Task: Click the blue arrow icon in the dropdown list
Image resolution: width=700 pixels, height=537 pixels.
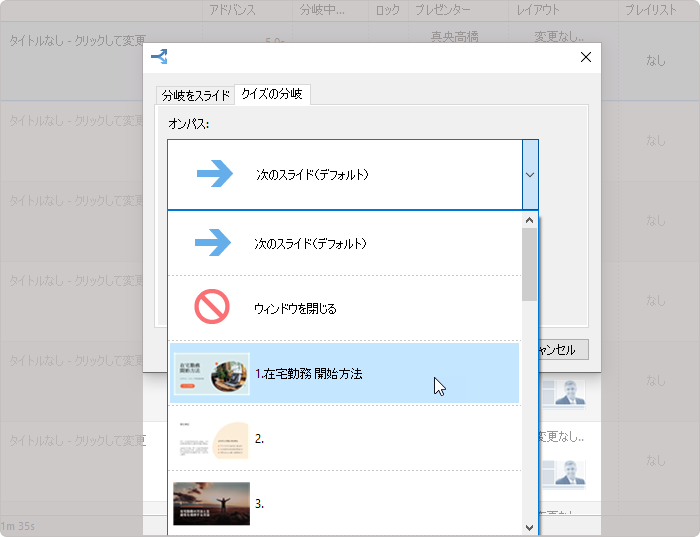Action: click(214, 243)
